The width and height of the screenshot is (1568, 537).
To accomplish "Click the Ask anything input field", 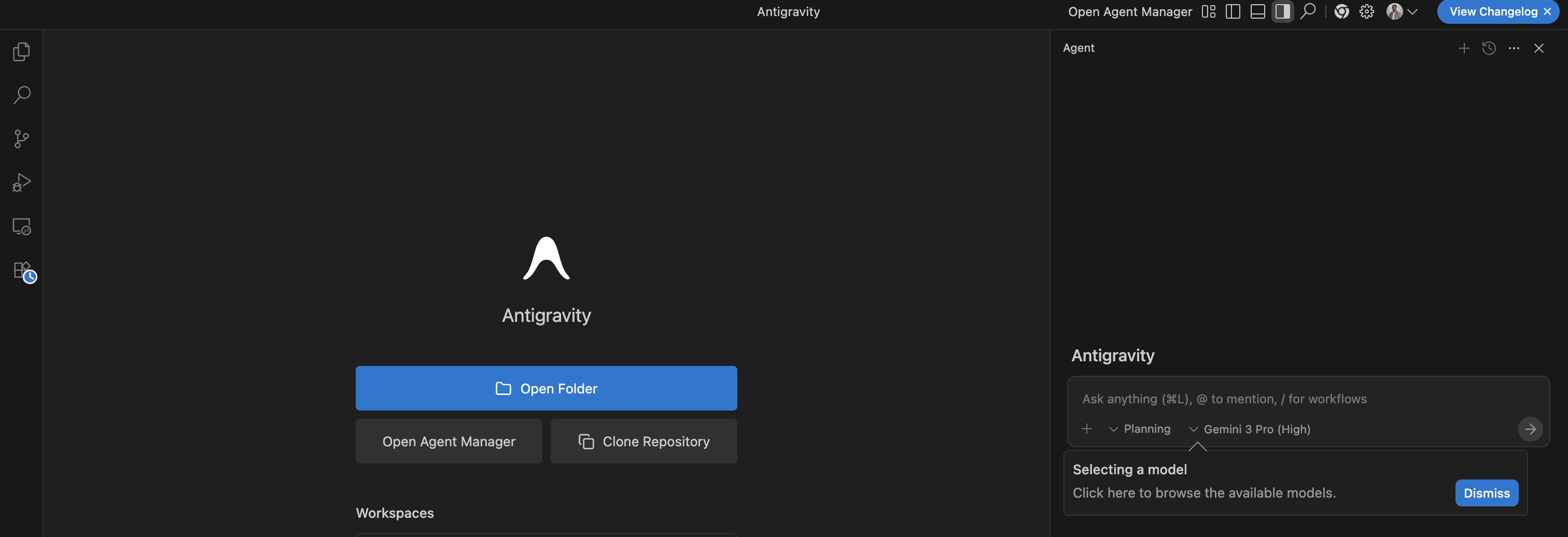I will (x=1224, y=399).
